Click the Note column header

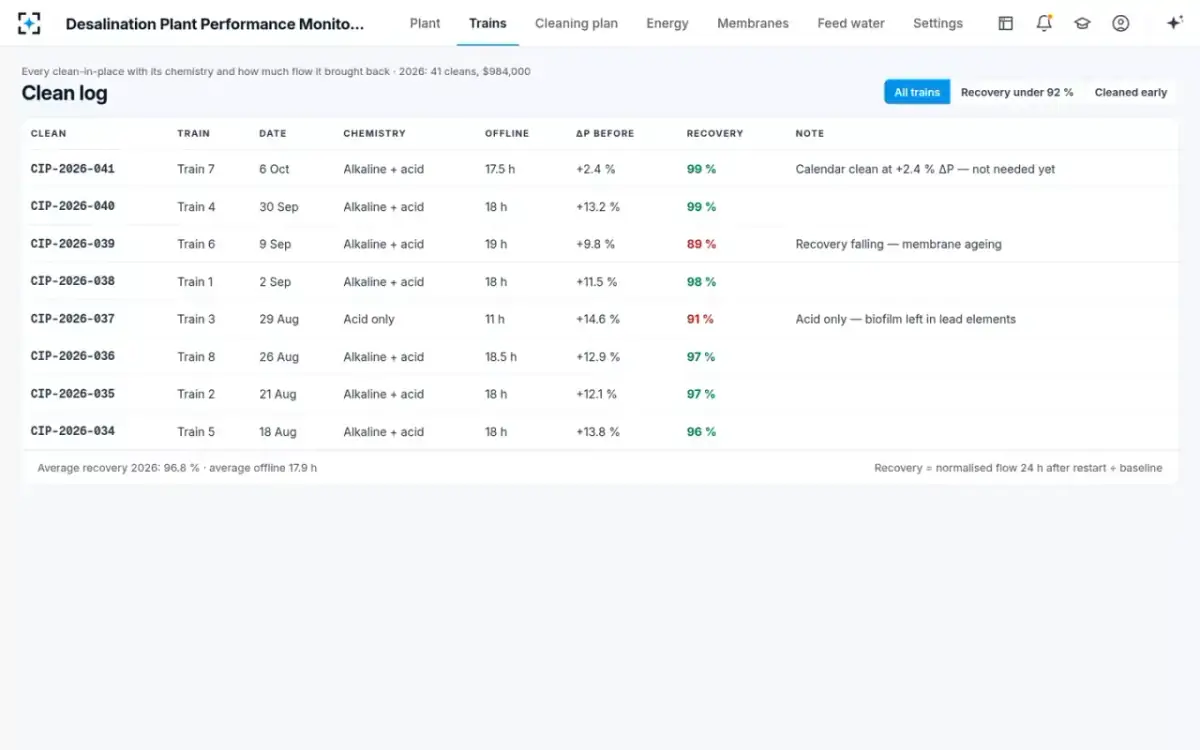(810, 133)
